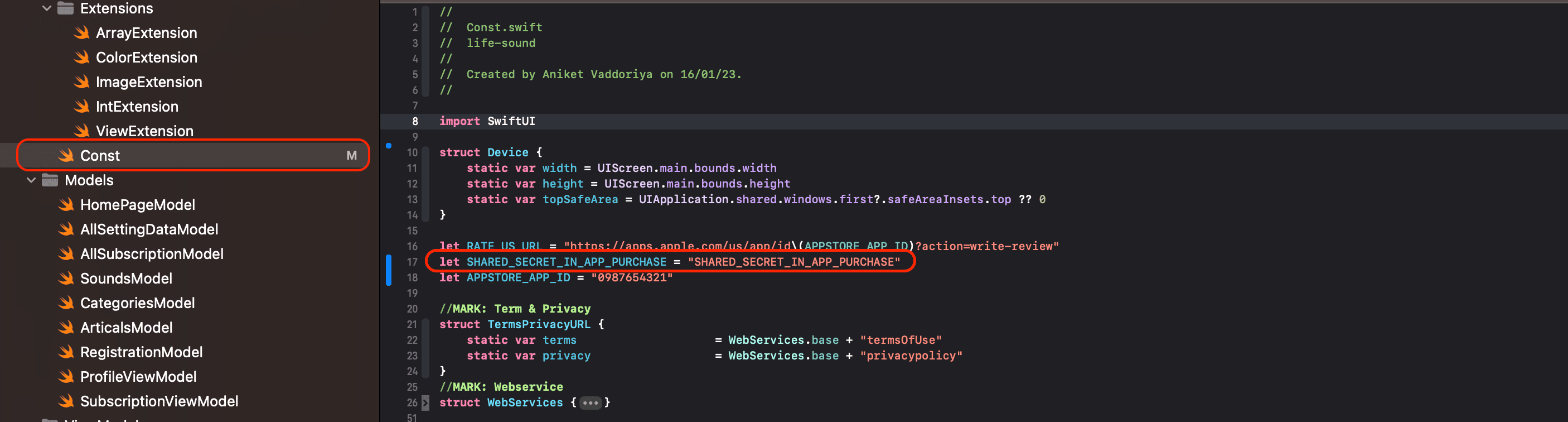Click line number 26 in the gutter
This screenshot has width=1568, height=422.
(x=412, y=402)
